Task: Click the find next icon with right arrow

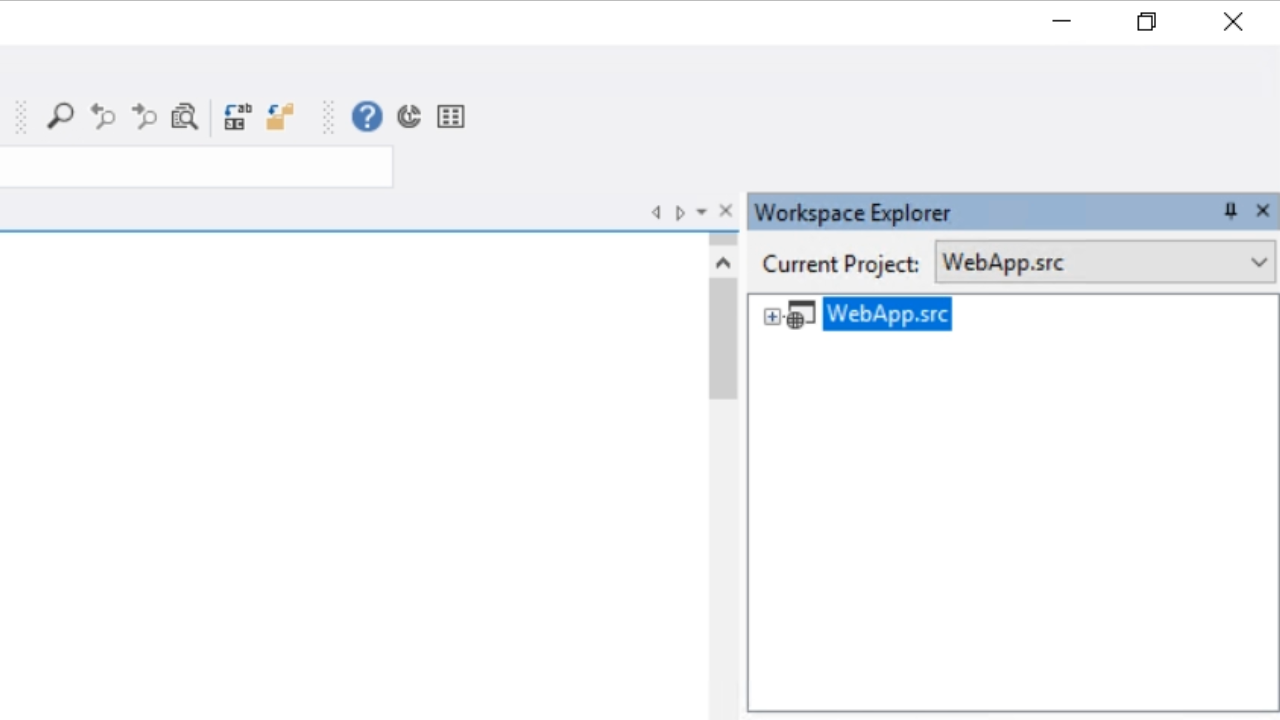Action: click(144, 117)
